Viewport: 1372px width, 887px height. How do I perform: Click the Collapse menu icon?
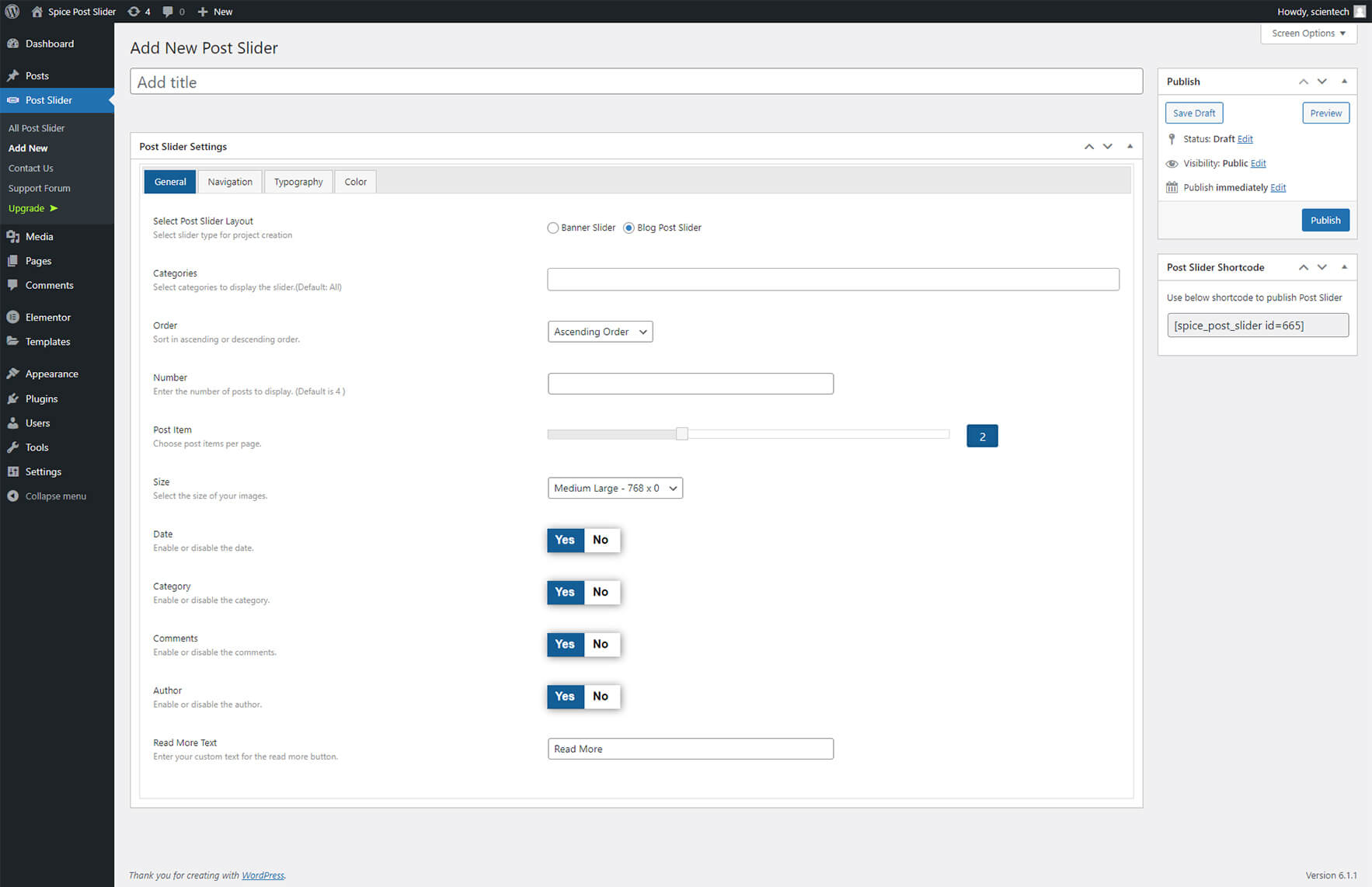[x=12, y=496]
